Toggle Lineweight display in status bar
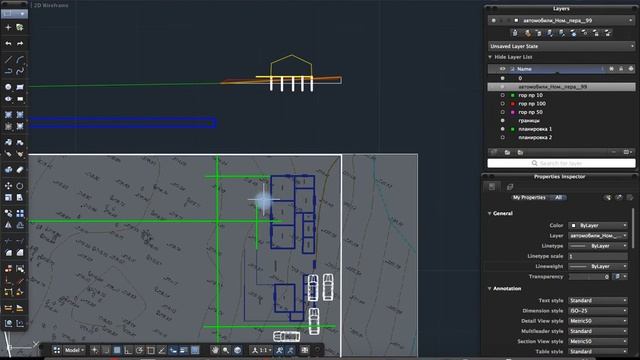 (x=184, y=350)
